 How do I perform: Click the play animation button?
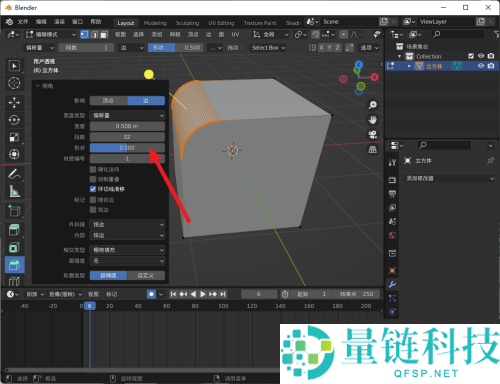(x=203, y=294)
